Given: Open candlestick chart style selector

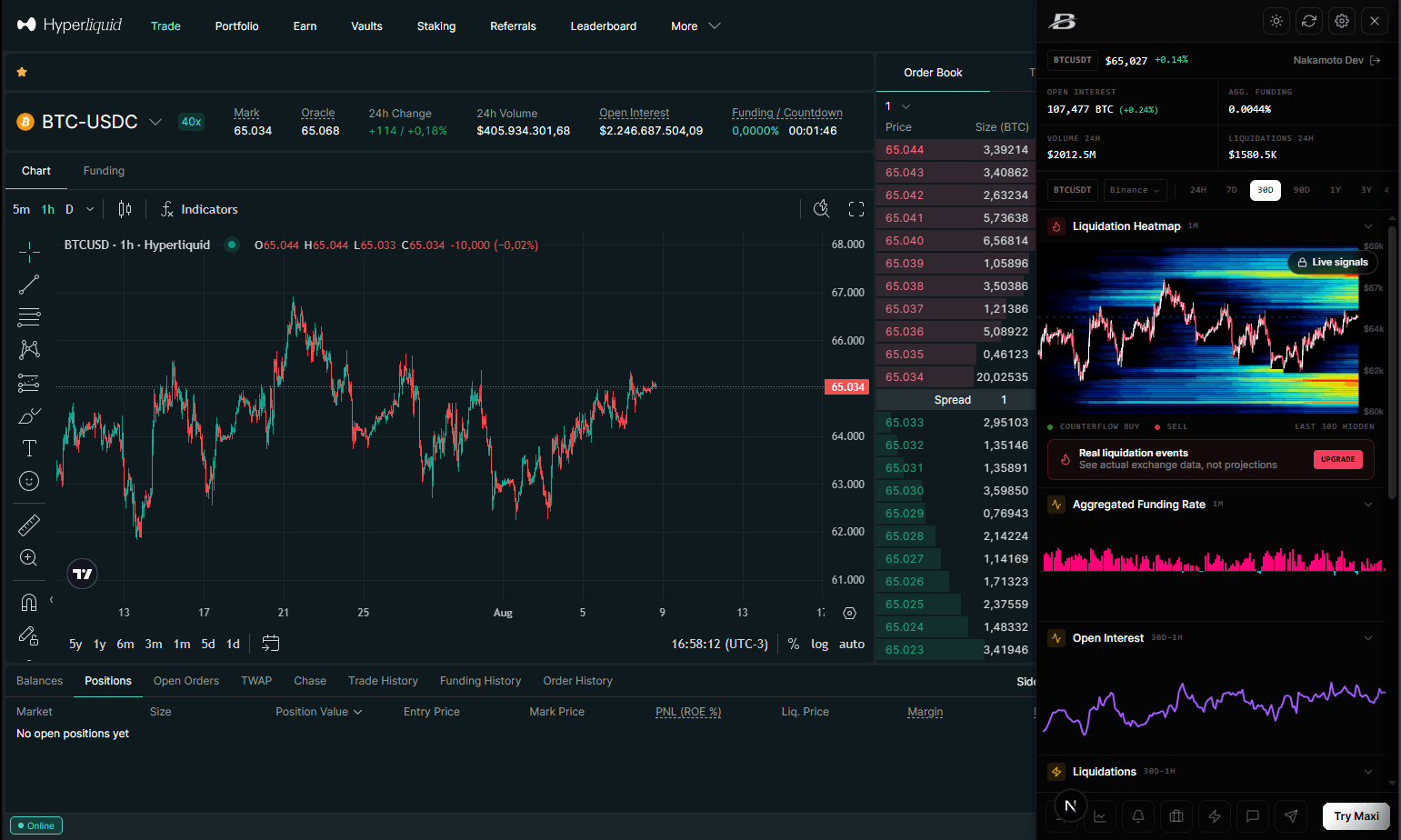Looking at the screenshot, I should (125, 209).
